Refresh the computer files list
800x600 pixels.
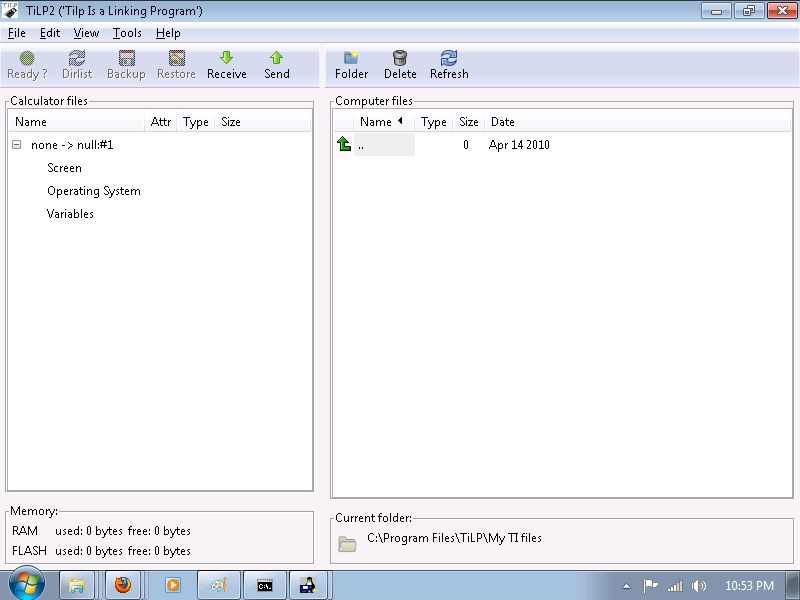coord(449,59)
